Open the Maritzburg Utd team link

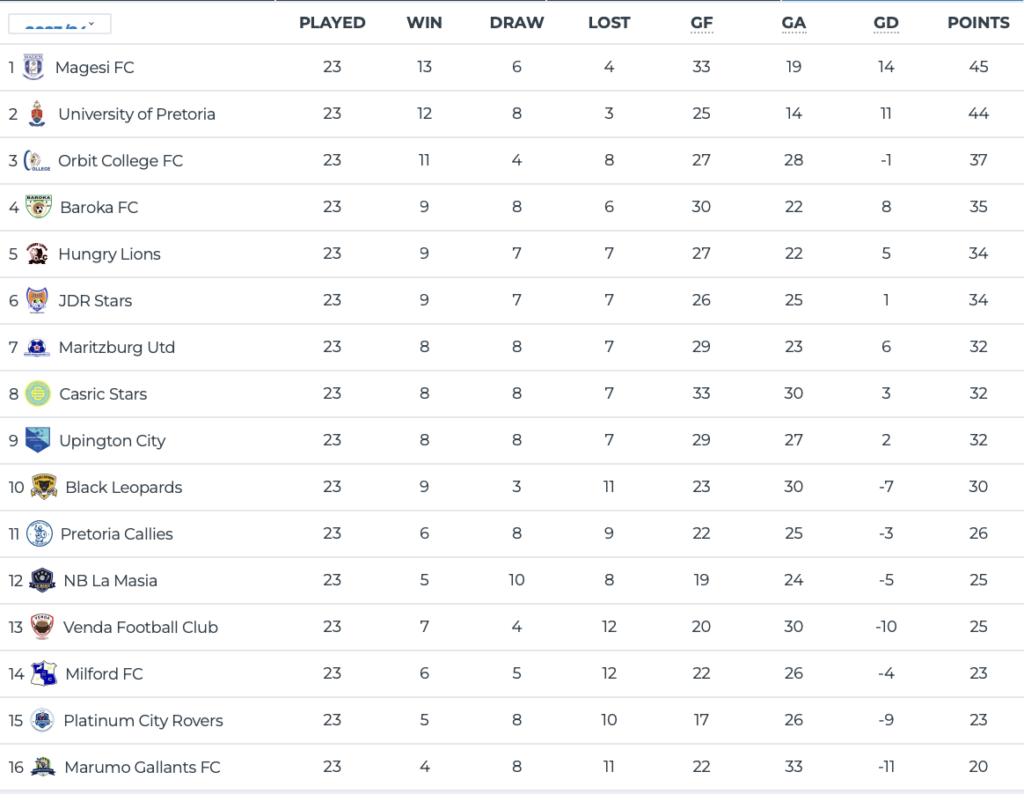point(116,347)
